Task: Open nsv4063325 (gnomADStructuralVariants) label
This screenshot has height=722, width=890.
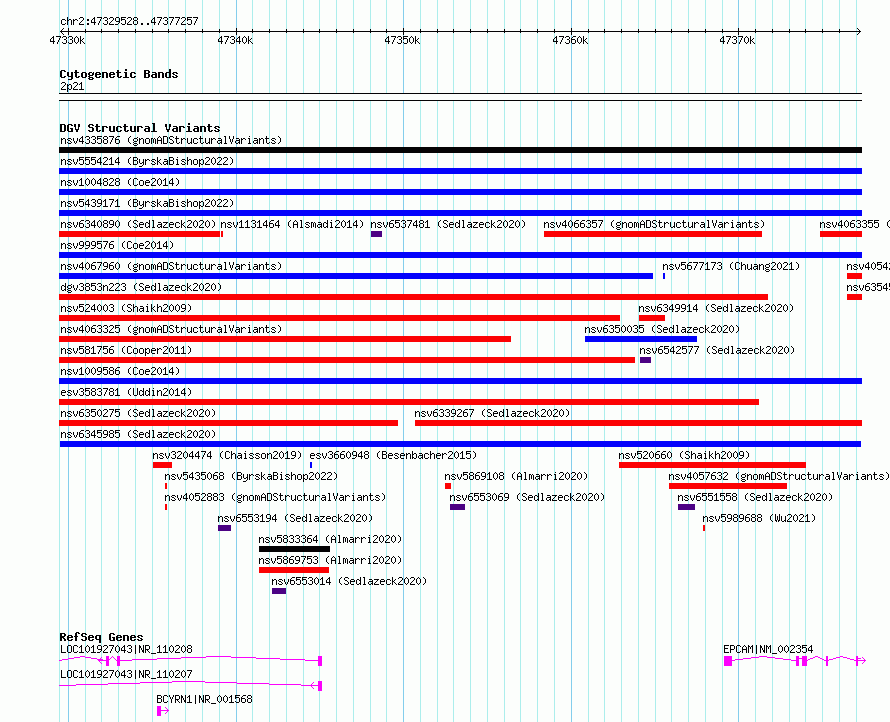Action: pyautogui.click(x=171, y=329)
